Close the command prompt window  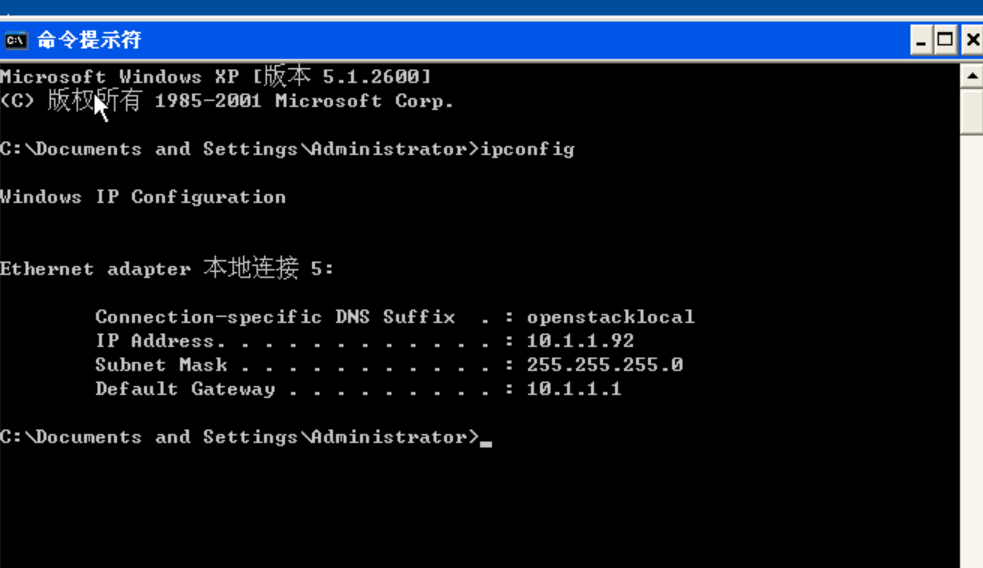[972, 41]
